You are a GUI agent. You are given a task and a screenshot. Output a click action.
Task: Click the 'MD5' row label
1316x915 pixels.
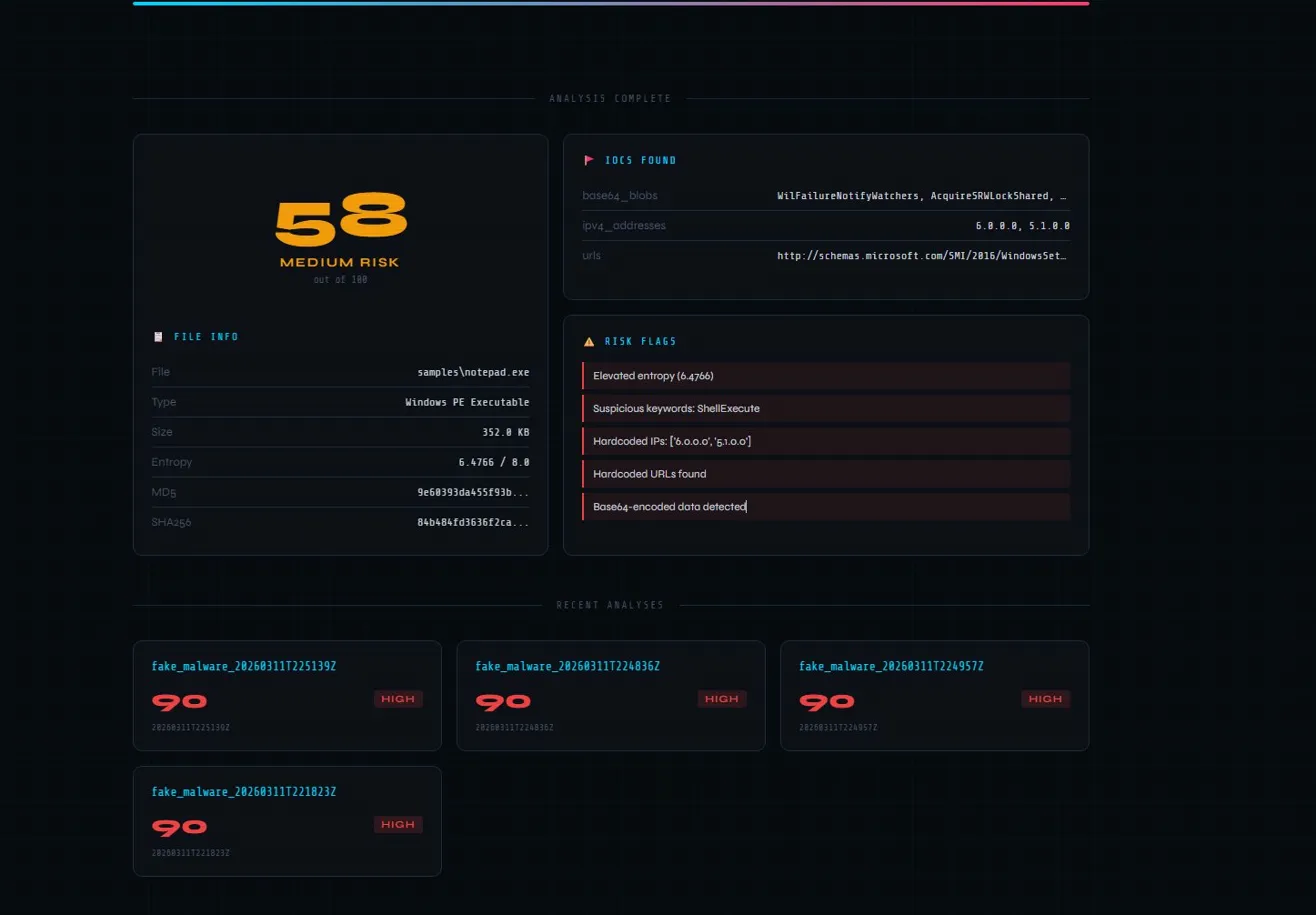164,492
